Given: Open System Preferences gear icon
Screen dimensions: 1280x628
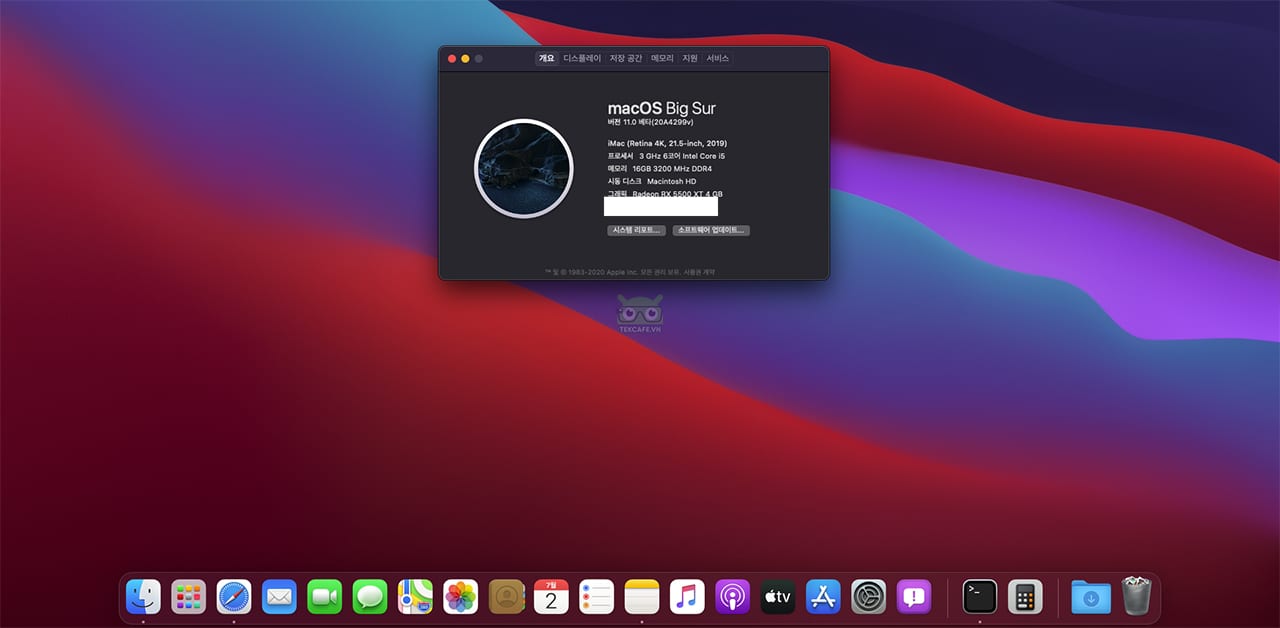Looking at the screenshot, I should [x=869, y=597].
